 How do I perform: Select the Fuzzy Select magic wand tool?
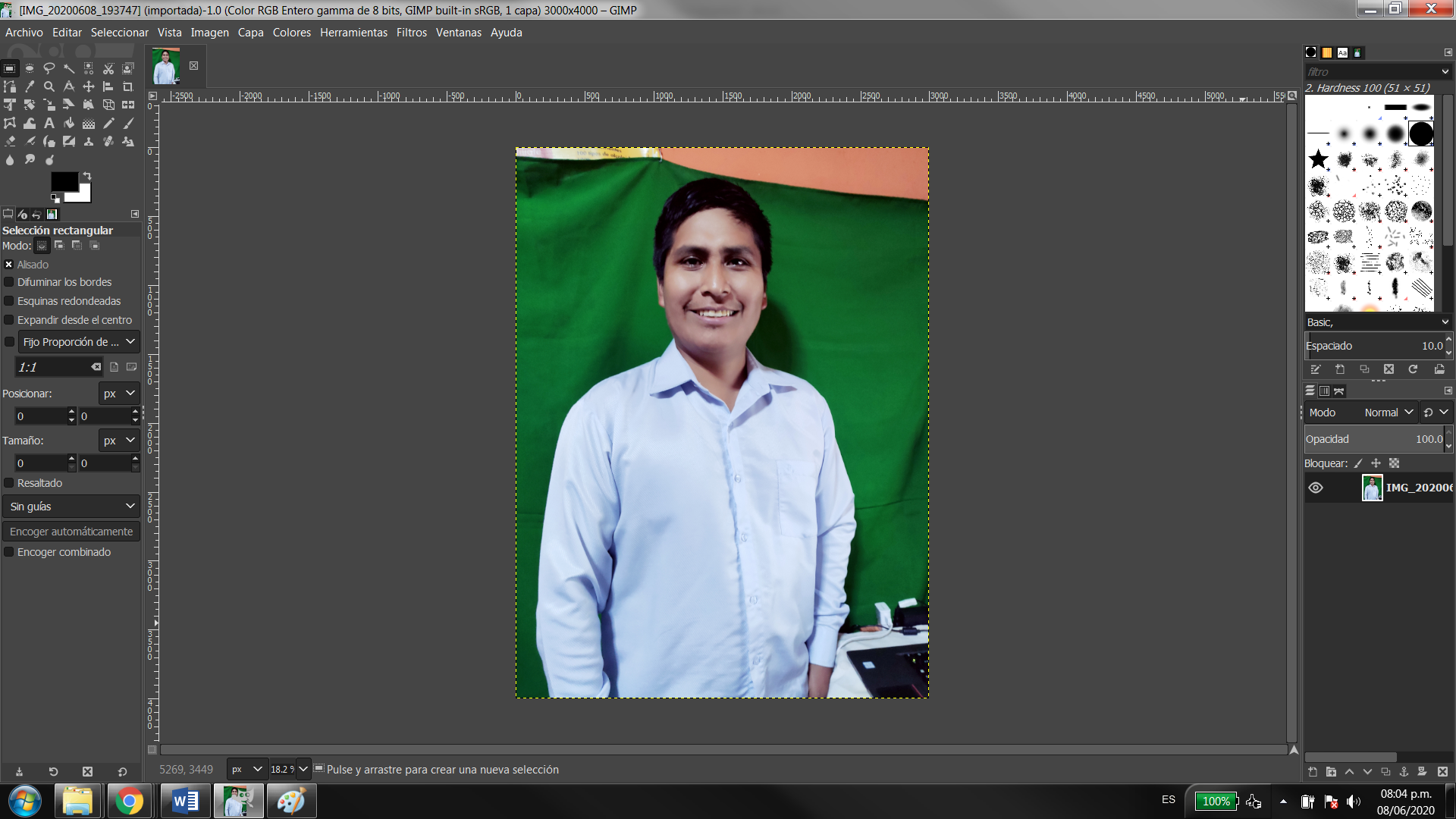69,68
